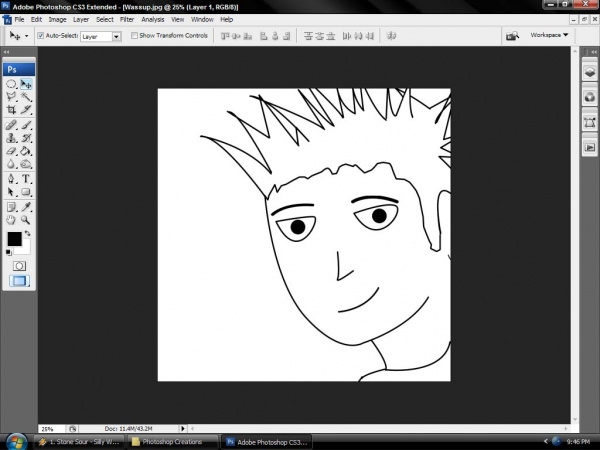Select the Path Selection tool
This screenshot has width=600, height=450.
pyautogui.click(x=11, y=192)
